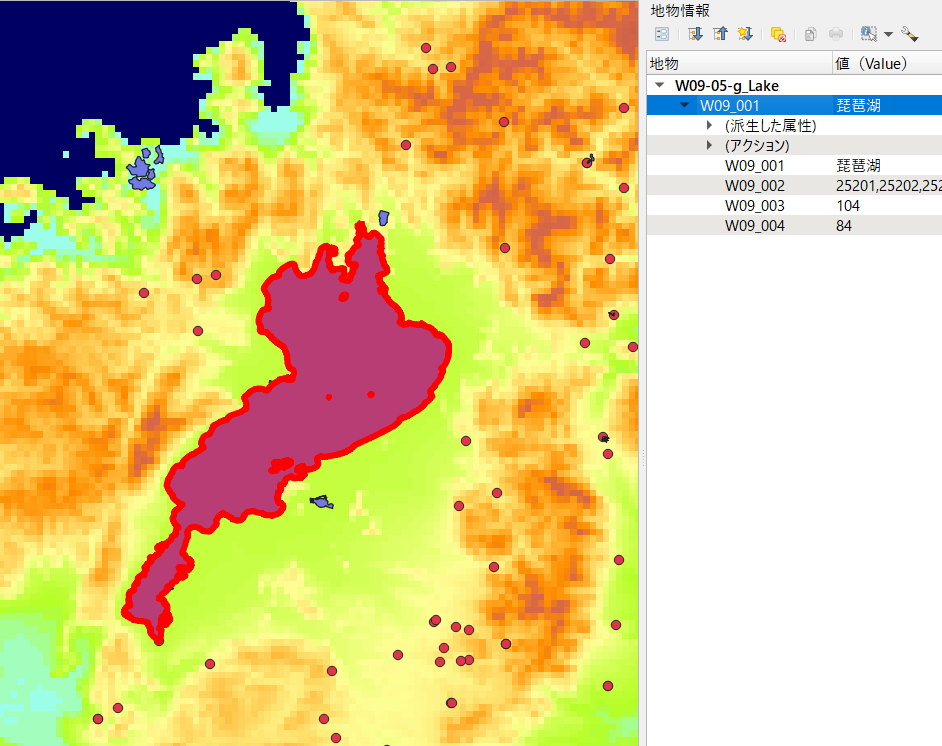The image size is (942, 746).
Task: Expand the (派生した属性) derived attributes node
Action: click(709, 125)
